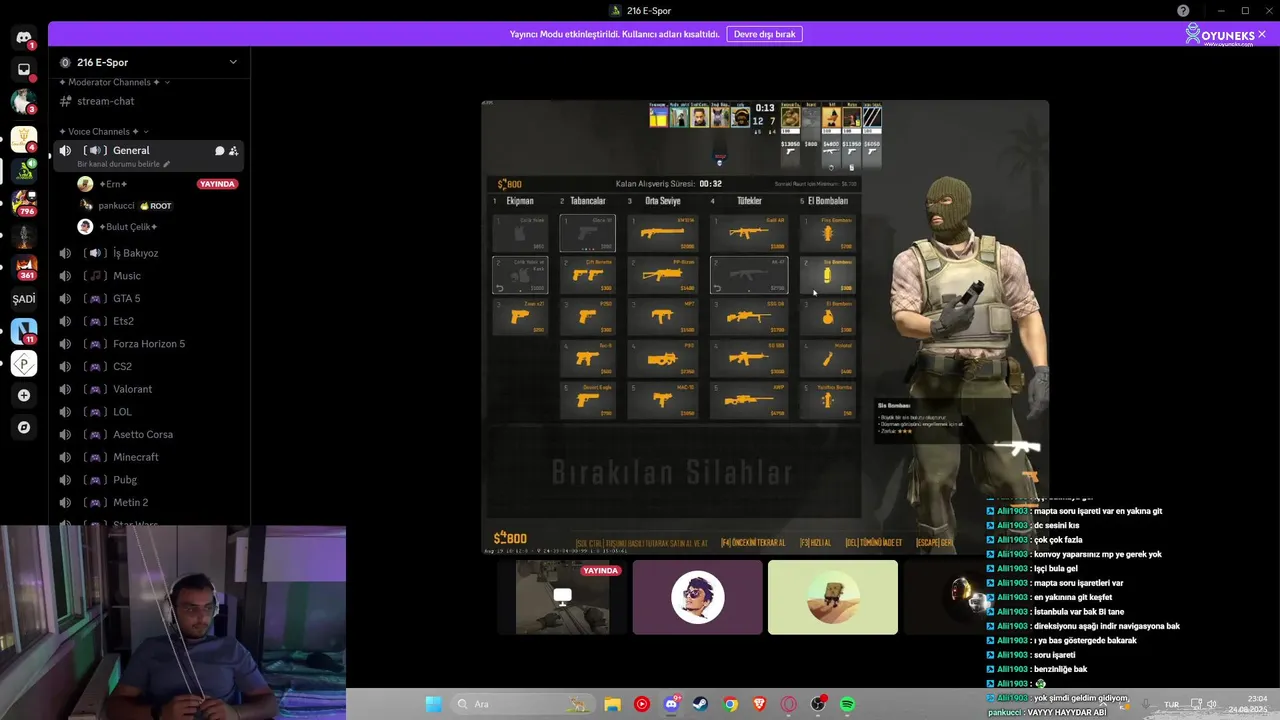Viewport: 1280px width, 720px height.
Task: Open Spotify from taskbar
Action: (x=848, y=704)
